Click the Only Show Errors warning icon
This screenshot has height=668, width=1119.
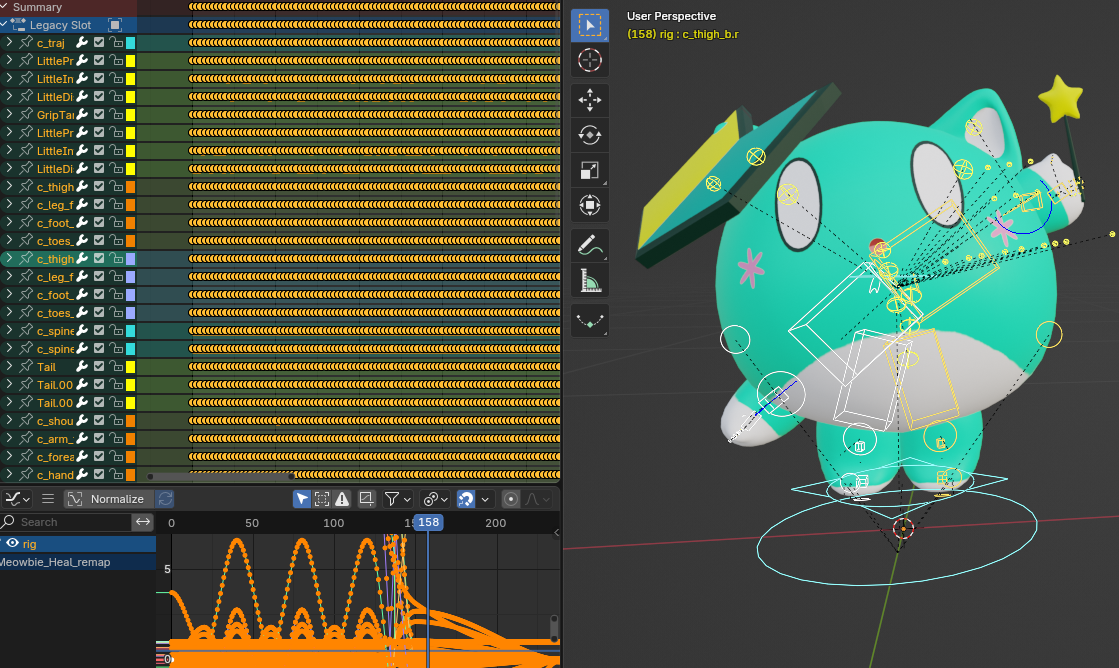[x=343, y=499]
